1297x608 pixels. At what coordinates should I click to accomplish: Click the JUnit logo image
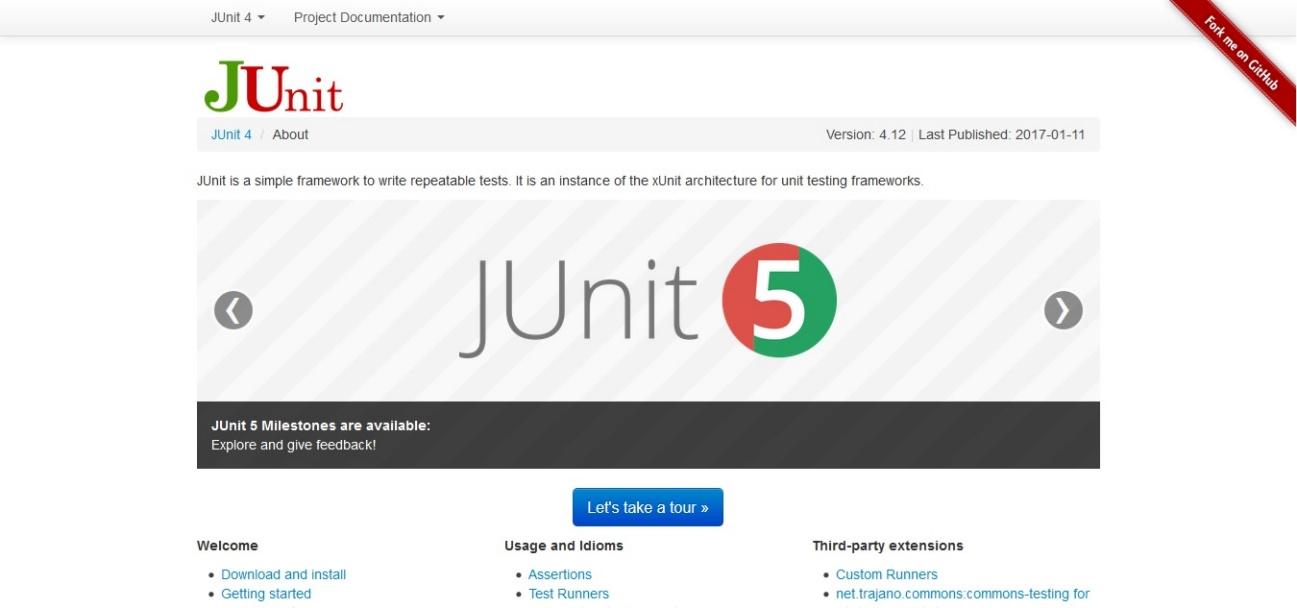point(274,87)
